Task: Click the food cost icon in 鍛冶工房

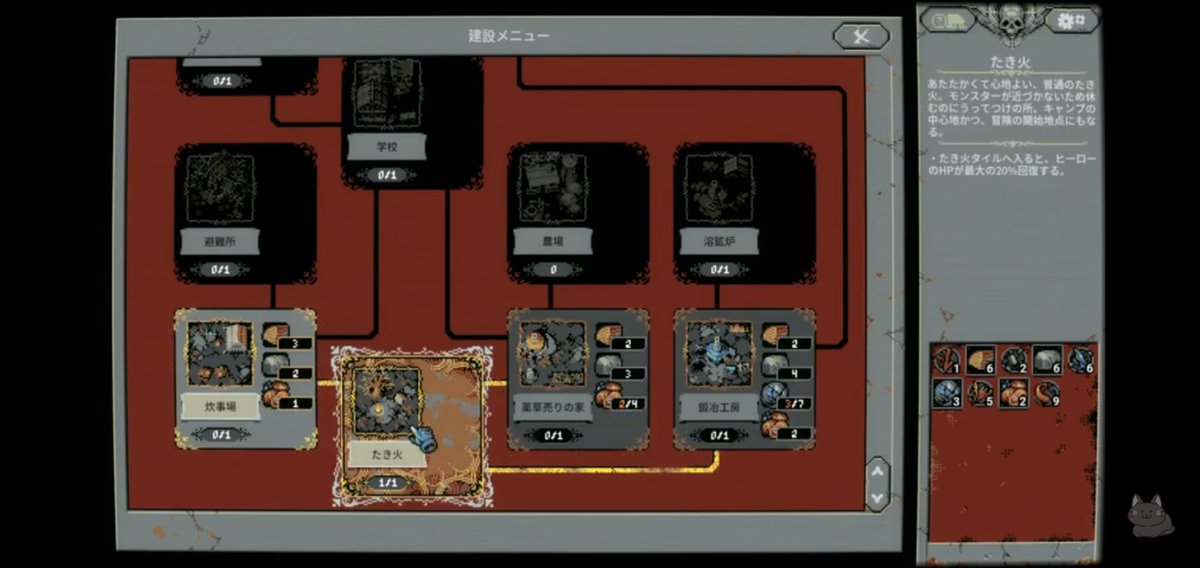Action: pos(775,427)
